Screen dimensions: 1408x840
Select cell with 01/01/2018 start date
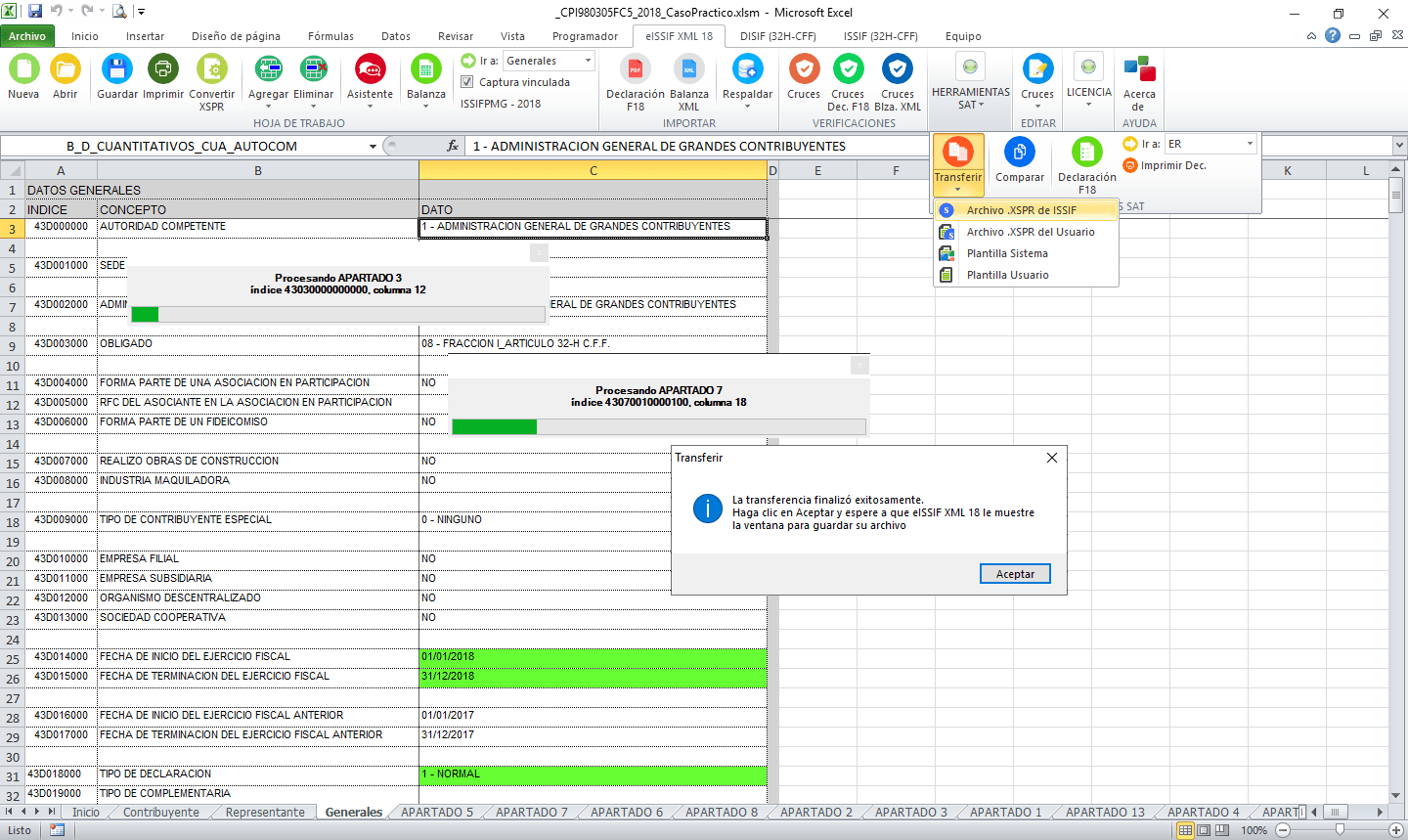[593, 657]
